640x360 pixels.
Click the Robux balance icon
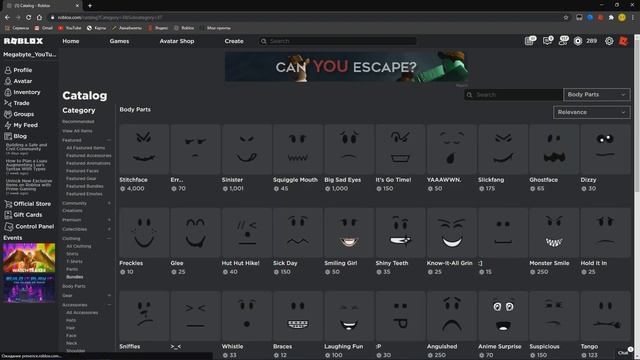pos(578,41)
